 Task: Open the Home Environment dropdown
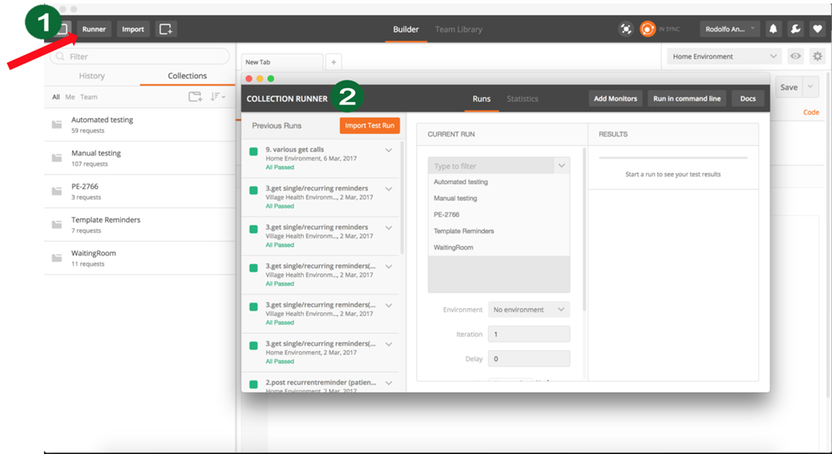tap(724, 56)
